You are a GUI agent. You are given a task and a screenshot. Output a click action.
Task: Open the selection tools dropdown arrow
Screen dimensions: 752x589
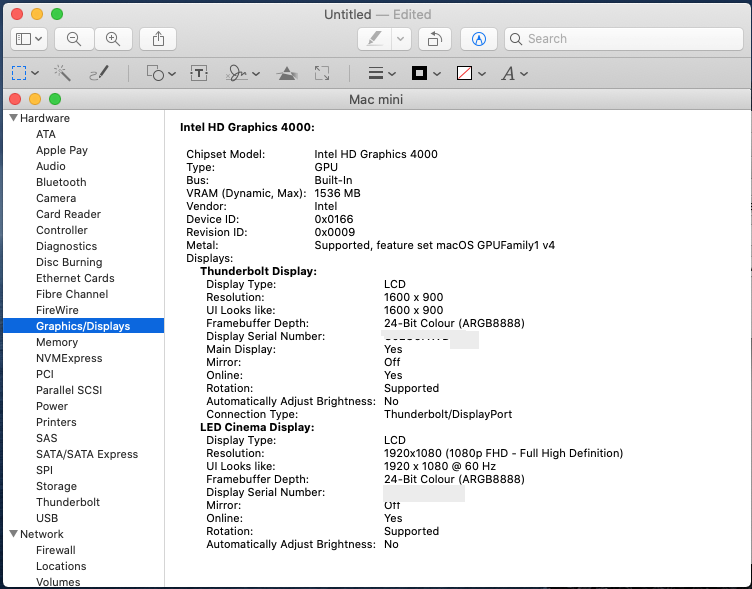point(35,73)
